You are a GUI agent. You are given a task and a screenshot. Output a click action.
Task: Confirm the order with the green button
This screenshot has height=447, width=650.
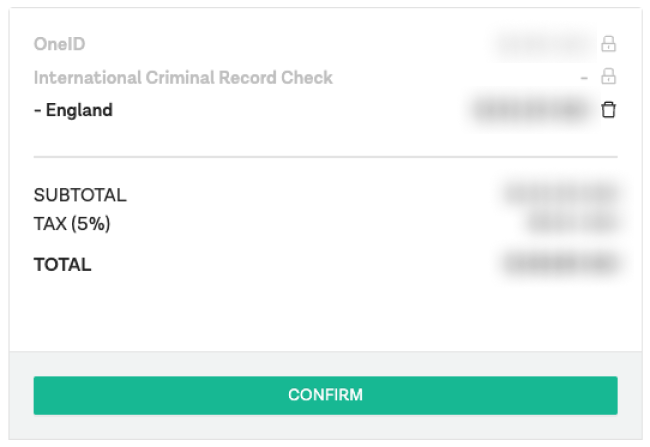click(325, 395)
